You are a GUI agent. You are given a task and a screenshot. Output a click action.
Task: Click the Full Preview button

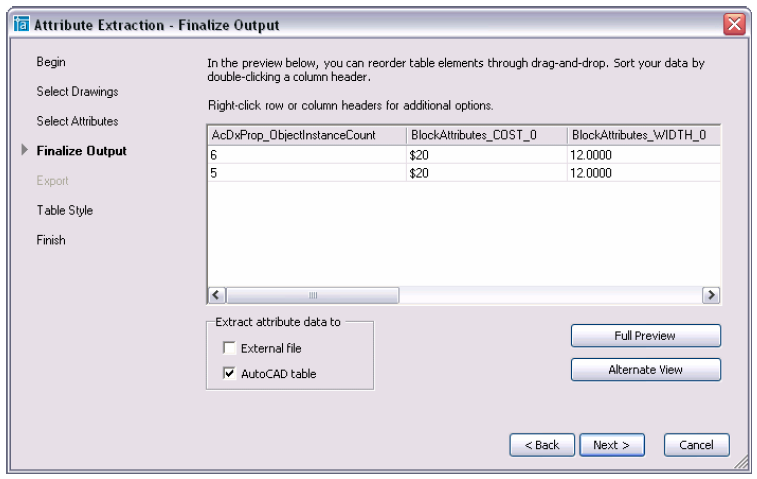(645, 336)
